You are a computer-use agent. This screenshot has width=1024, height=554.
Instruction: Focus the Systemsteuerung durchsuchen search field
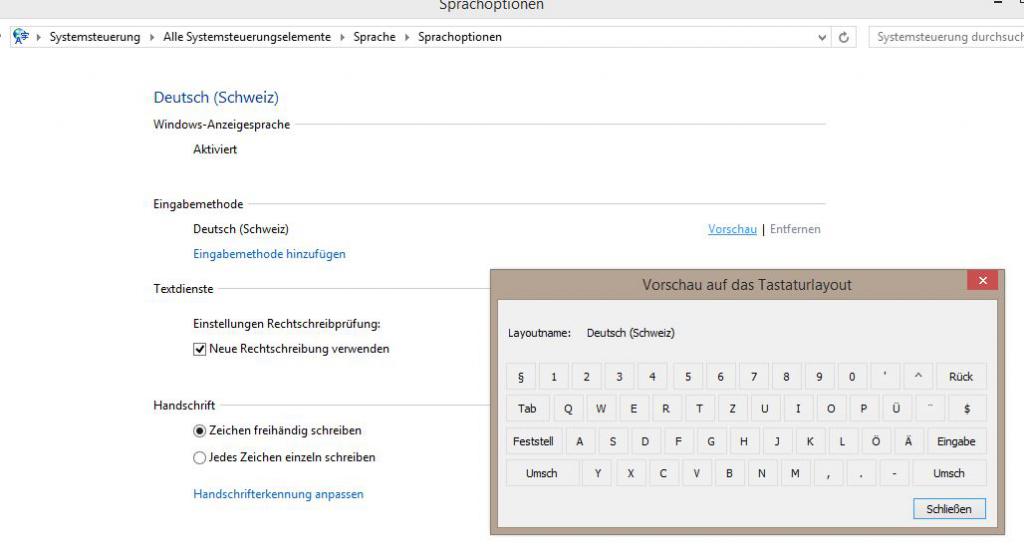click(x=947, y=37)
